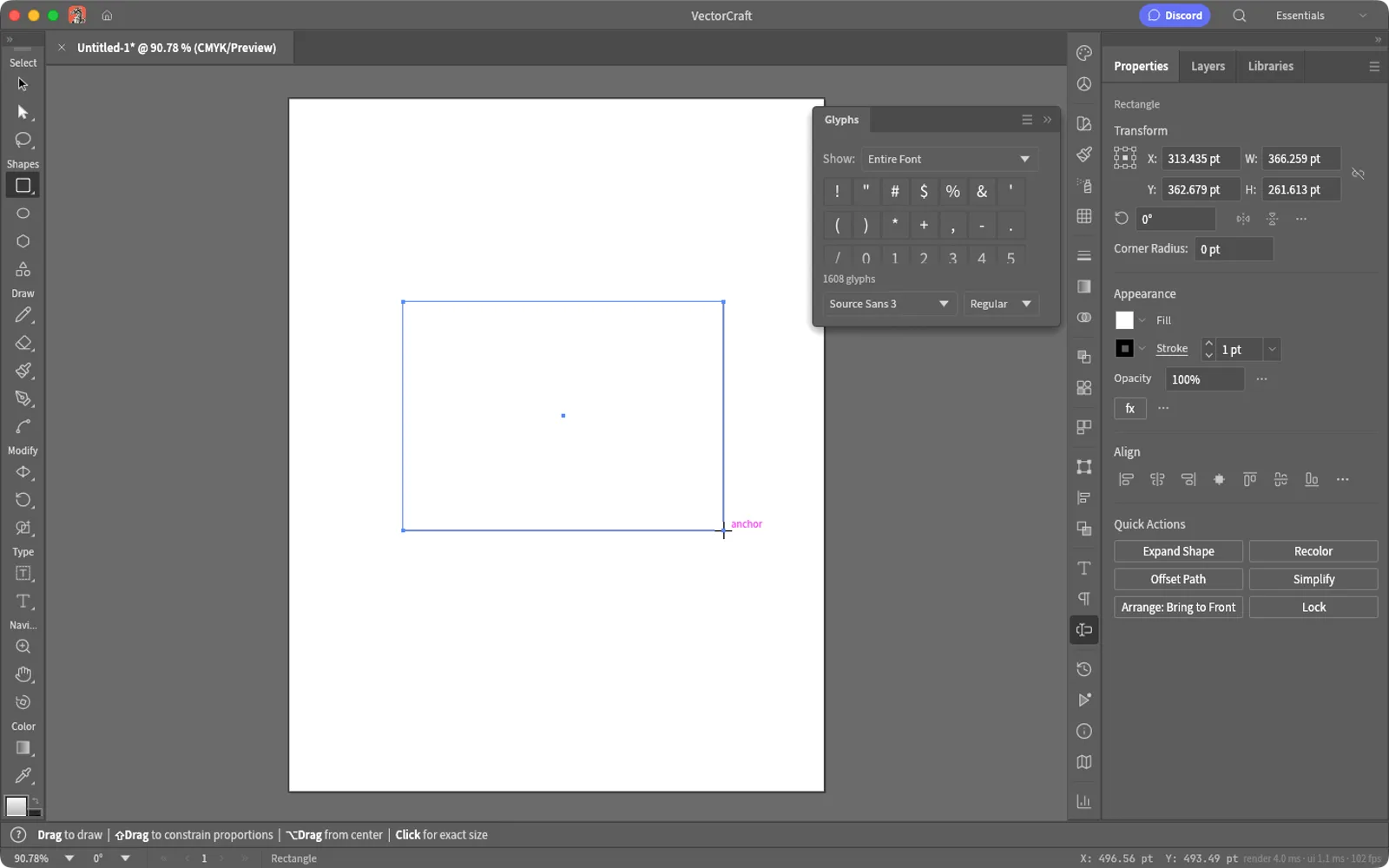Select the Ellipse tool
The height and width of the screenshot is (868, 1389).
[23, 214]
